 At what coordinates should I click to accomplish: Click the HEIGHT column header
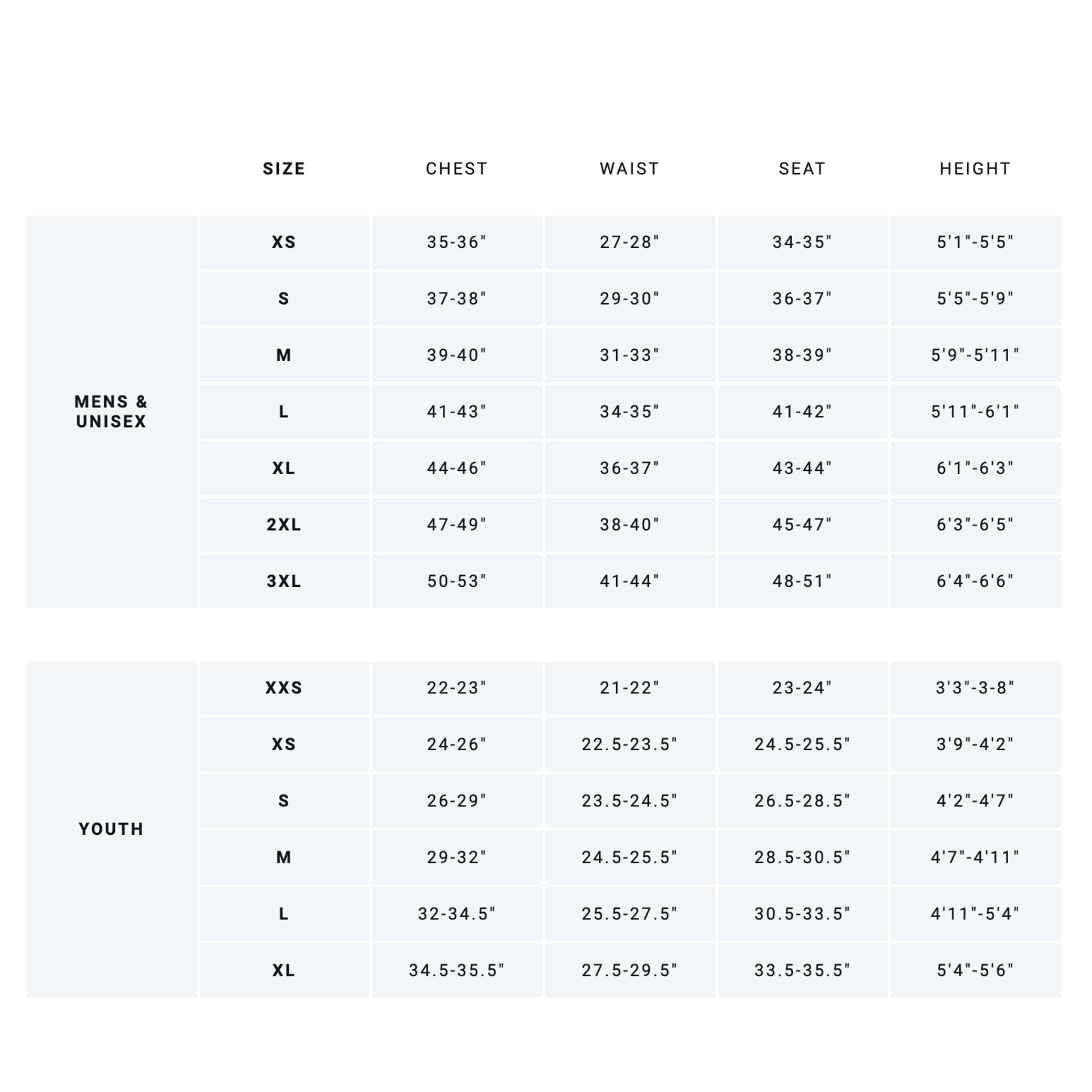click(975, 169)
